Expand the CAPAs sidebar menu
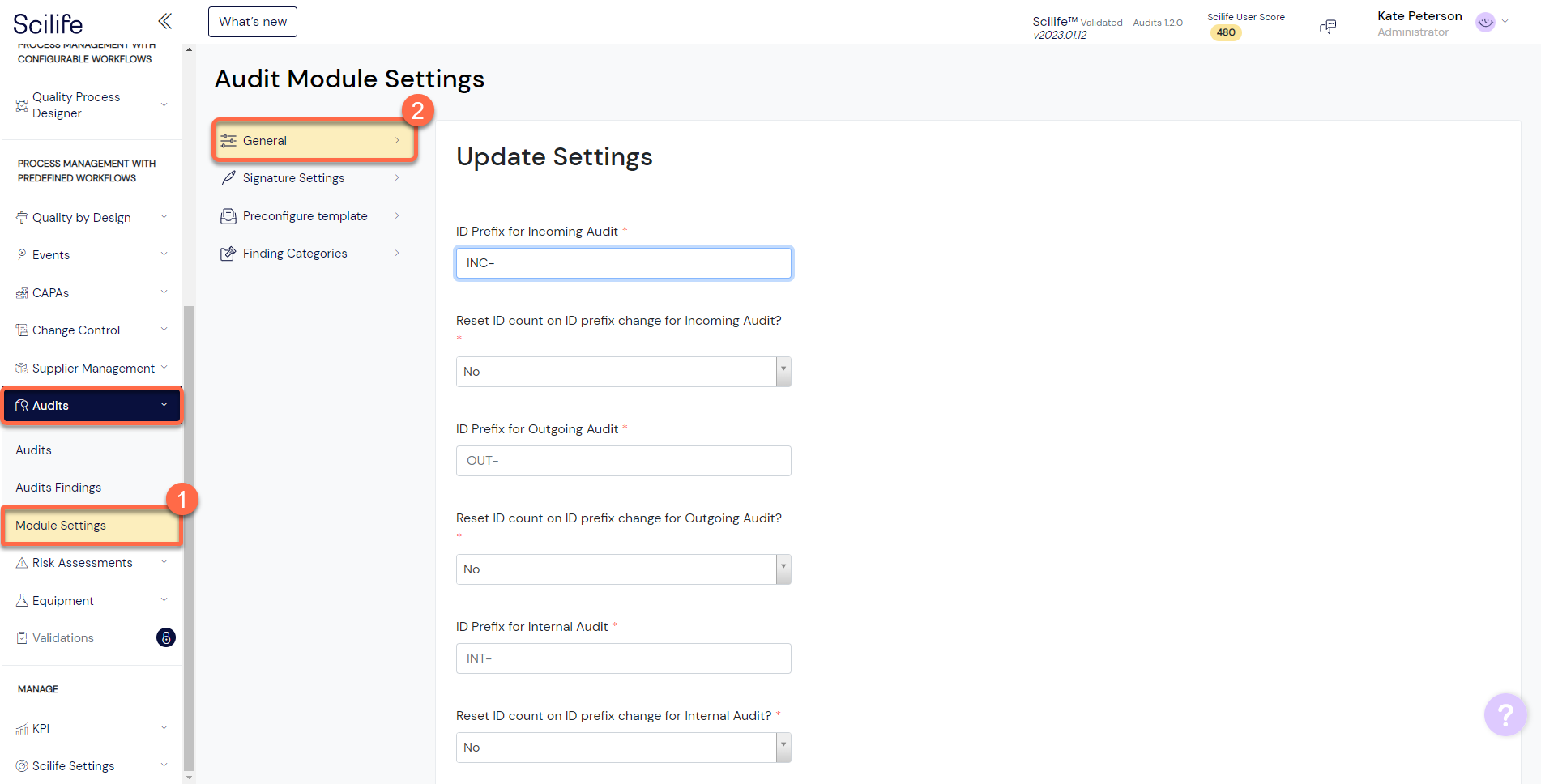Viewport: 1541px width, 784px height. 91,293
